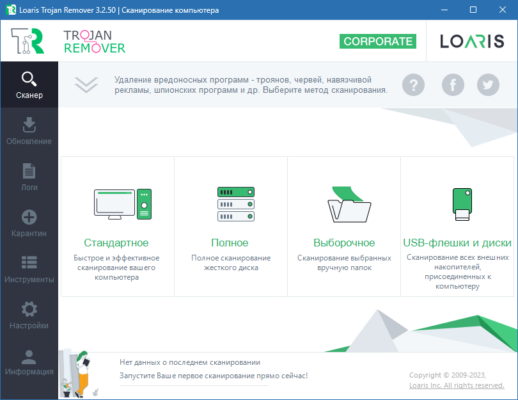Click description 'Полное сканирование жесткого диска'
This screenshot has width=518, height=400.
point(231,263)
